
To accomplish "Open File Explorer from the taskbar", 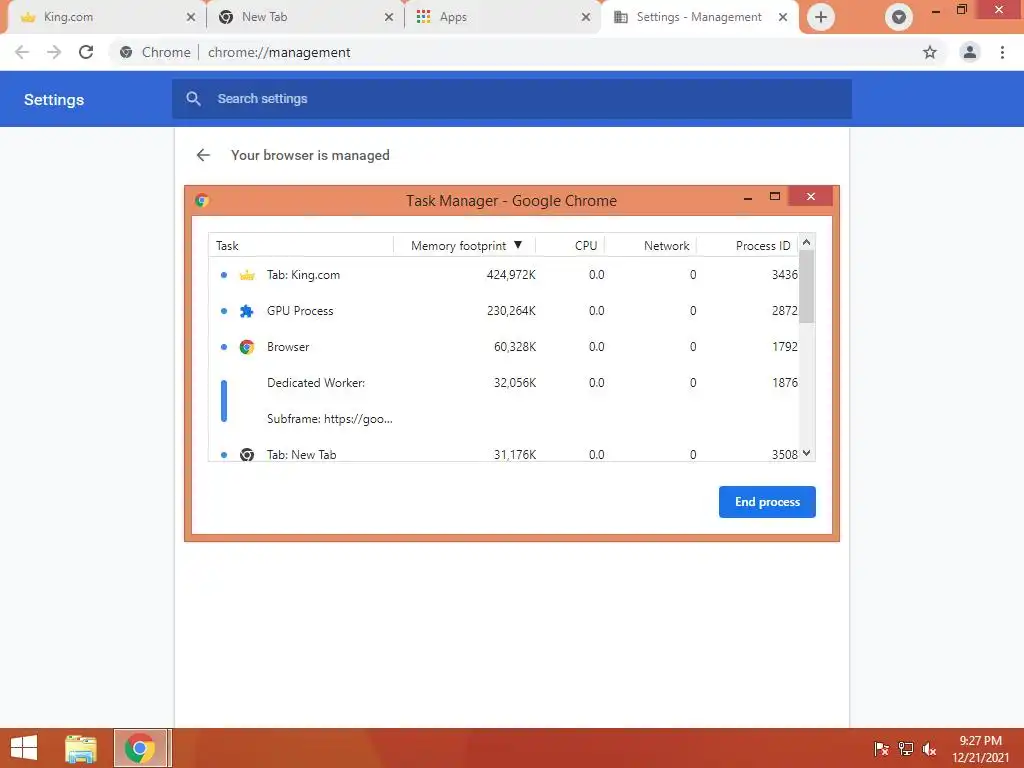I will (81, 748).
